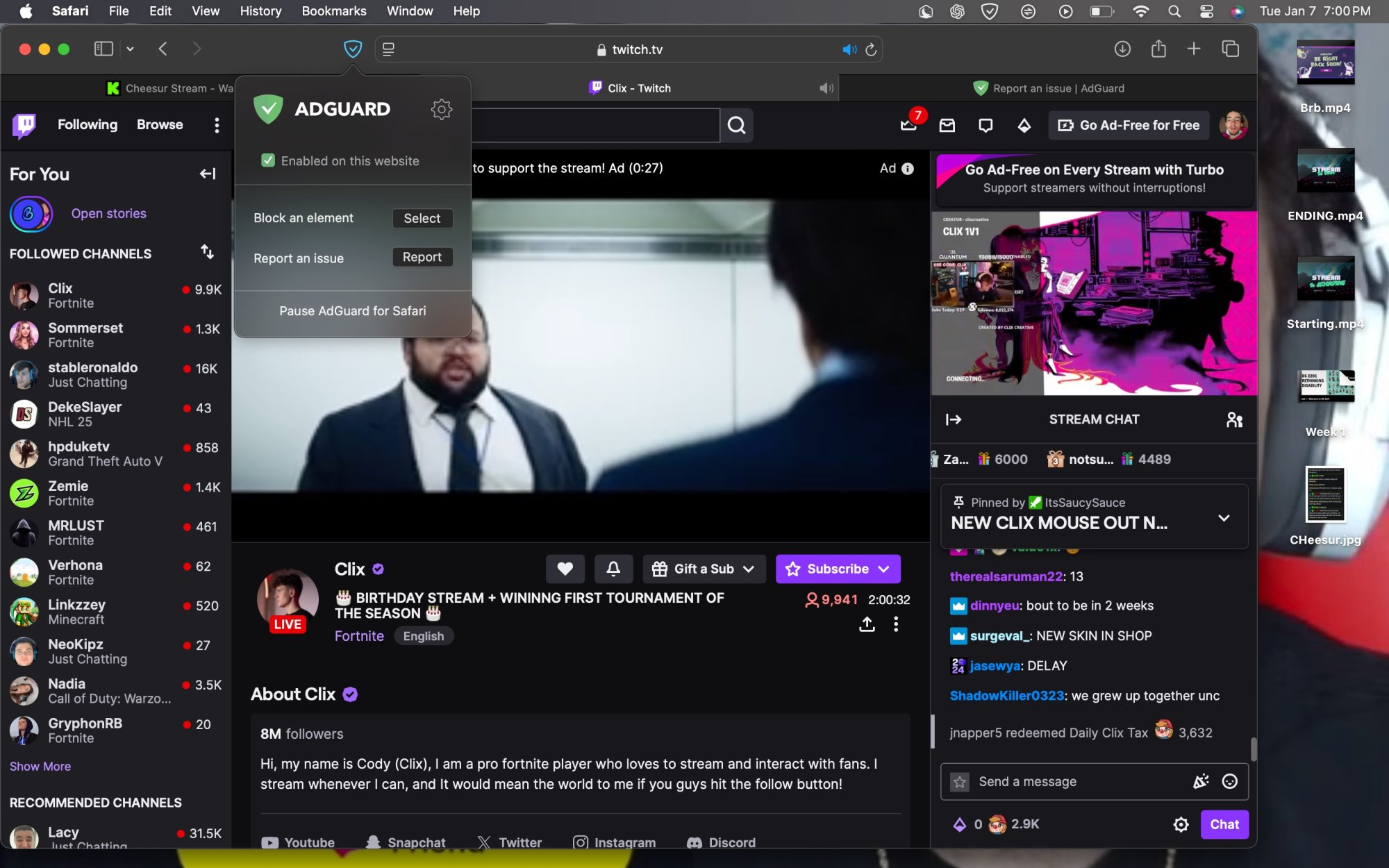Expand the pinned NEW CLIX MOUSE message
The image size is (1389, 868).
click(x=1224, y=517)
